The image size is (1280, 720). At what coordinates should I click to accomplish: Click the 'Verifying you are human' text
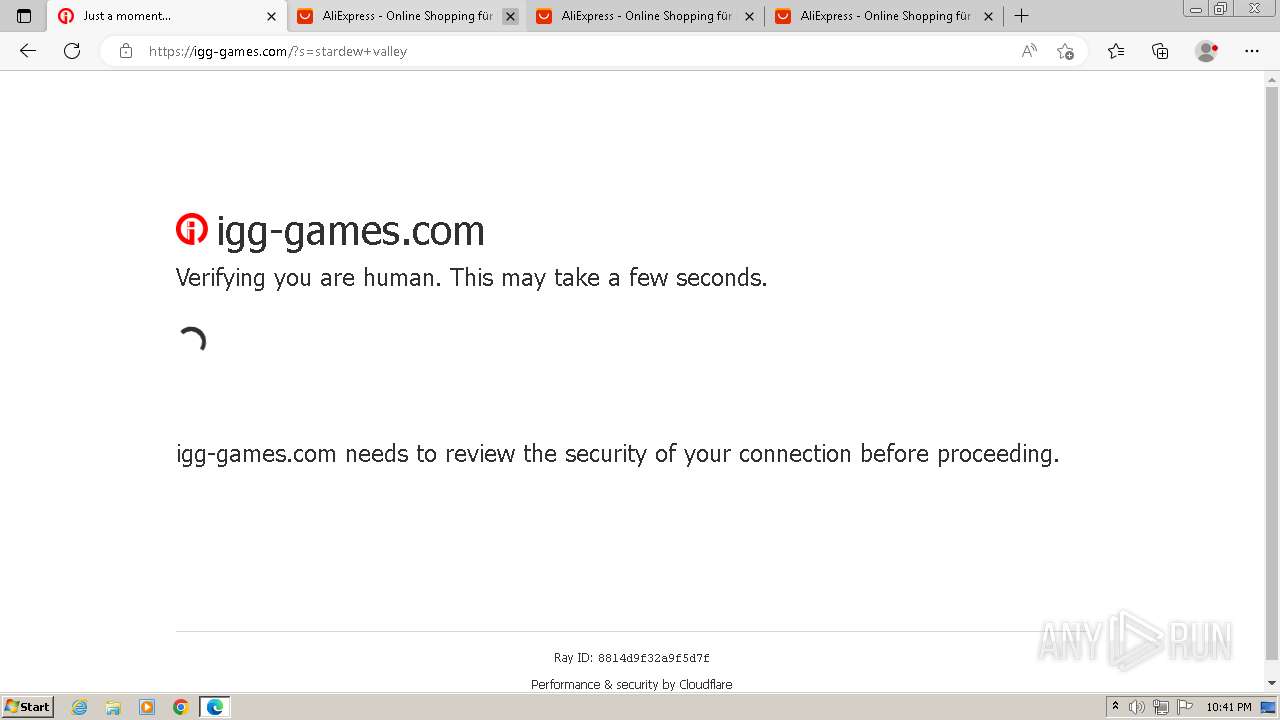[x=472, y=277]
